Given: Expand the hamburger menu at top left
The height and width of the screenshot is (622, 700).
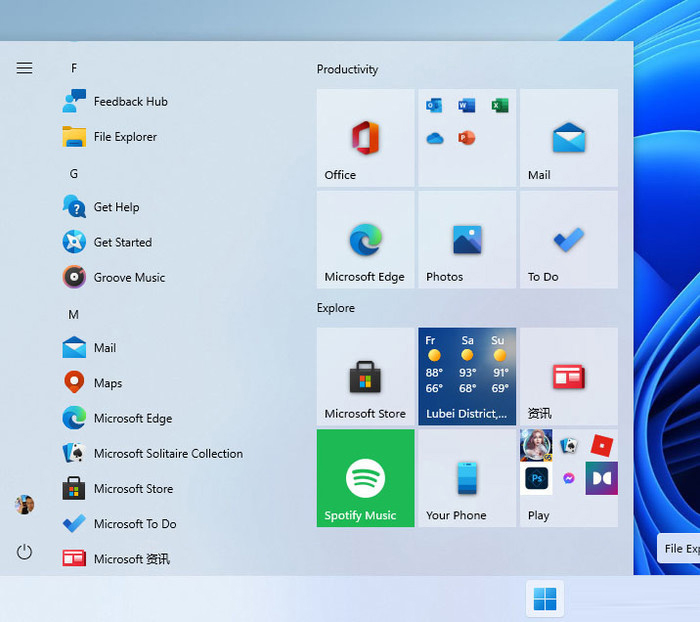Looking at the screenshot, I should click(25, 68).
